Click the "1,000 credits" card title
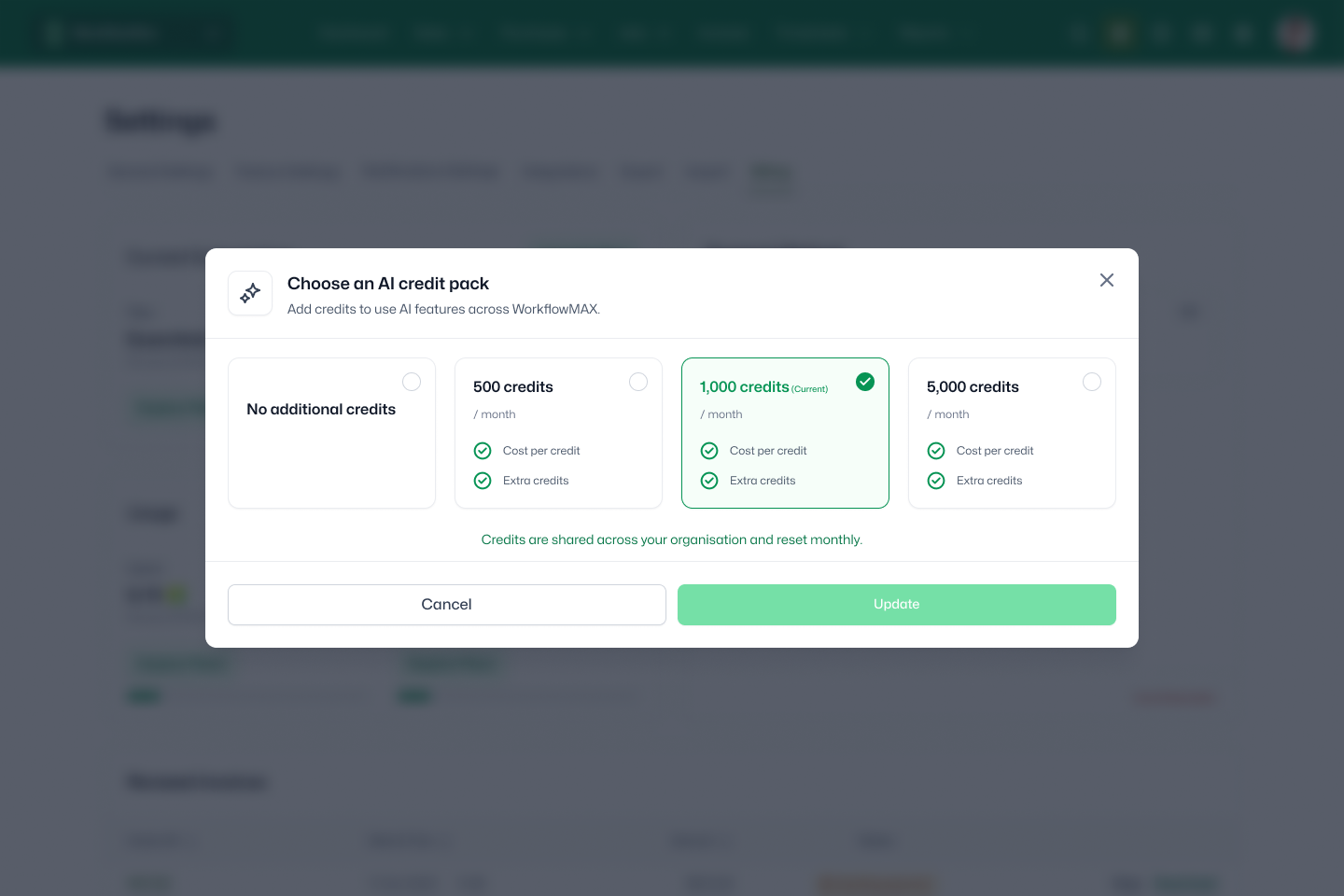 (745, 387)
